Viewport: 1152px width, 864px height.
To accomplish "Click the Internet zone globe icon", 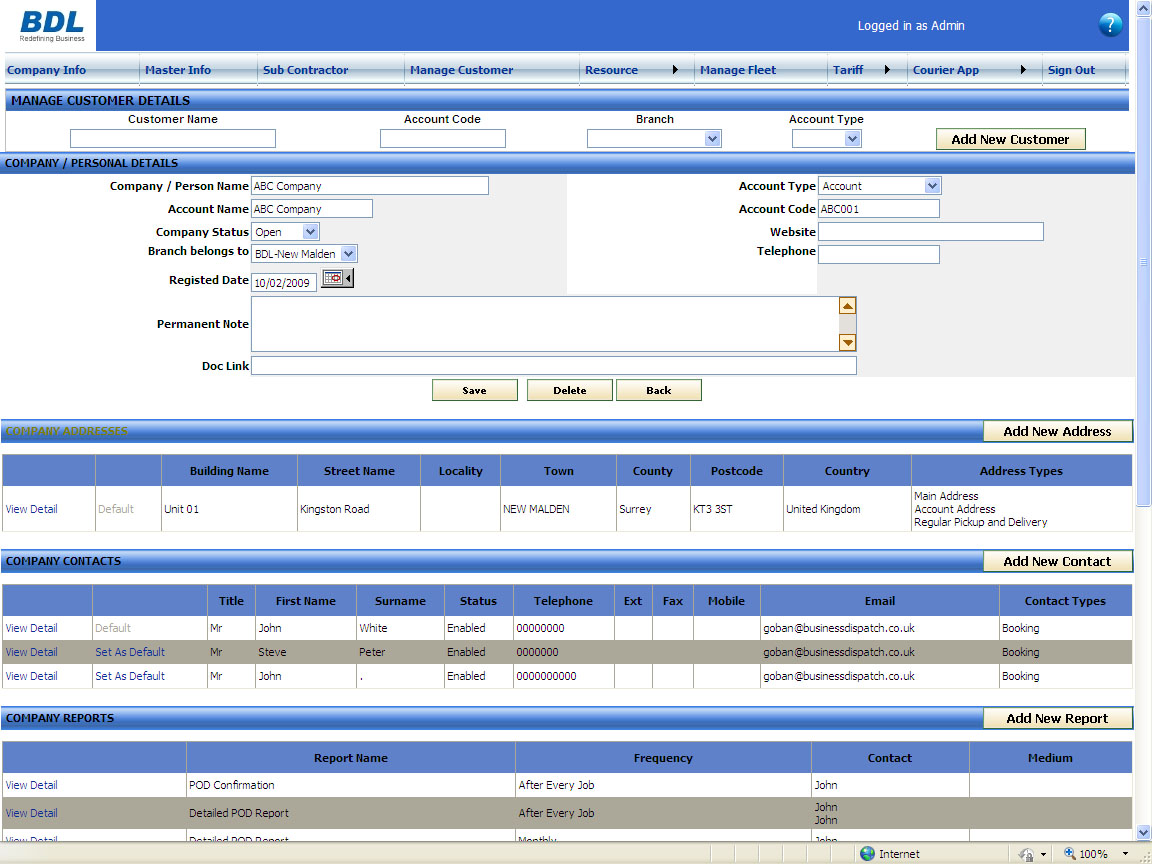I will pyautogui.click(x=867, y=853).
